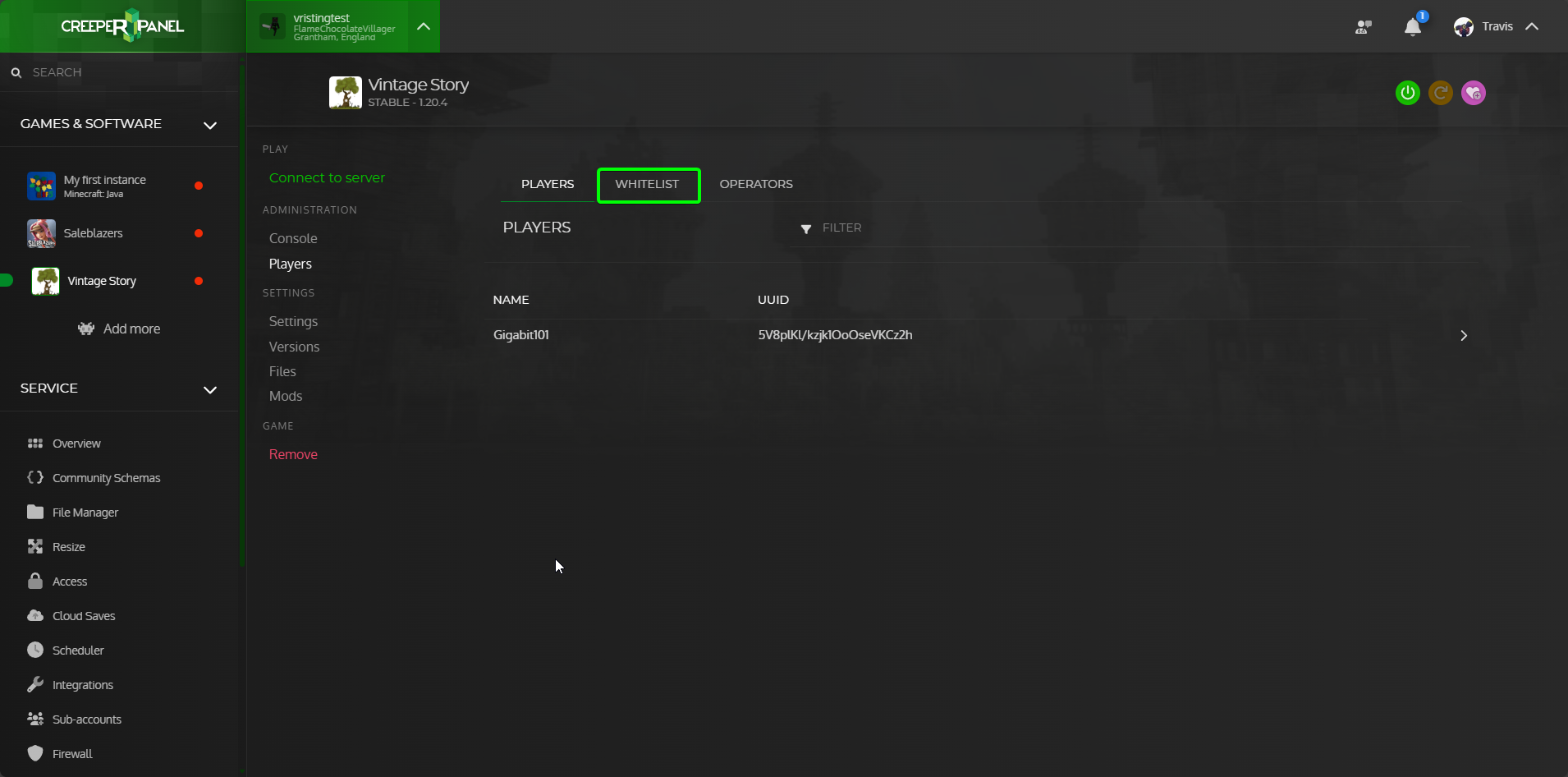Click the Resize icon

pos(35,546)
